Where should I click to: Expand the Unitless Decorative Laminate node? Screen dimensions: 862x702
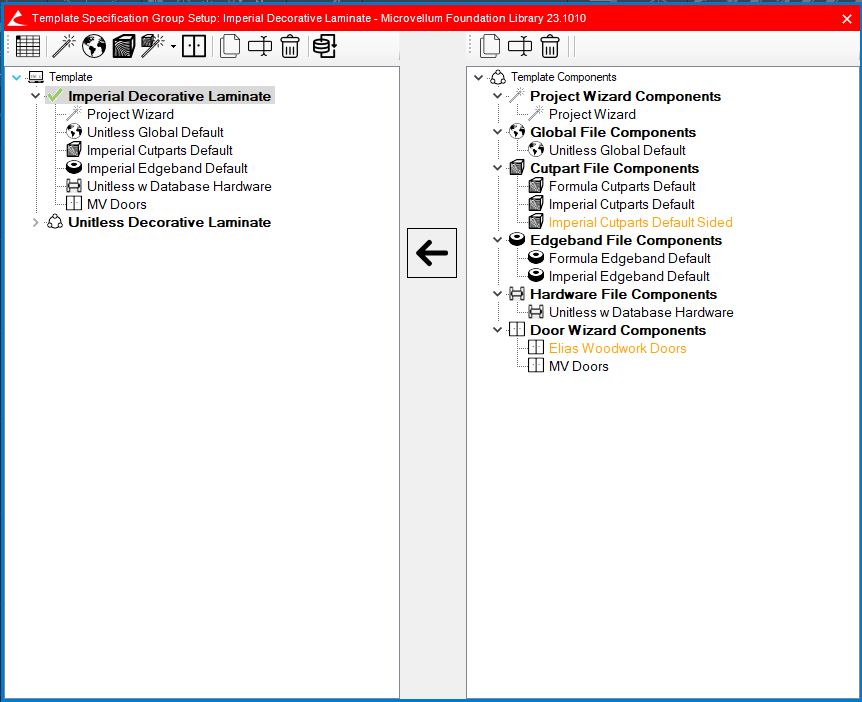37,222
